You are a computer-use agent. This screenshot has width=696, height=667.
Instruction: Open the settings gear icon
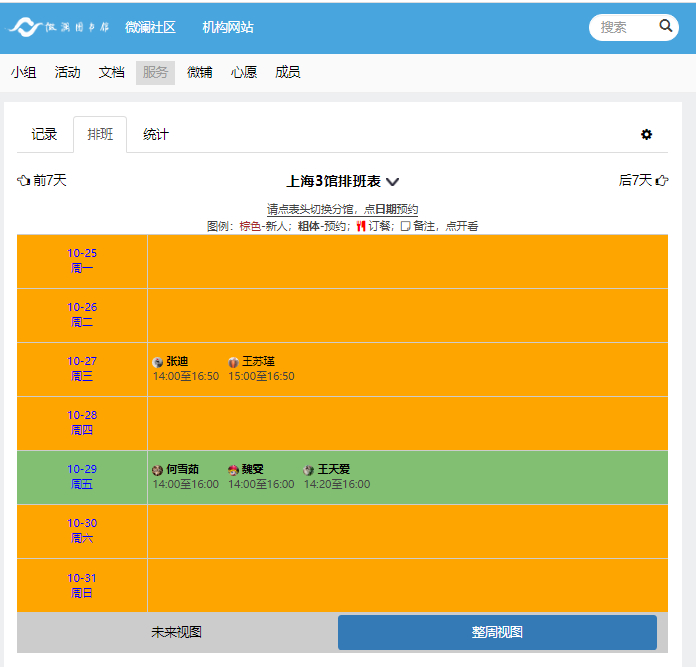pyautogui.click(x=646, y=135)
